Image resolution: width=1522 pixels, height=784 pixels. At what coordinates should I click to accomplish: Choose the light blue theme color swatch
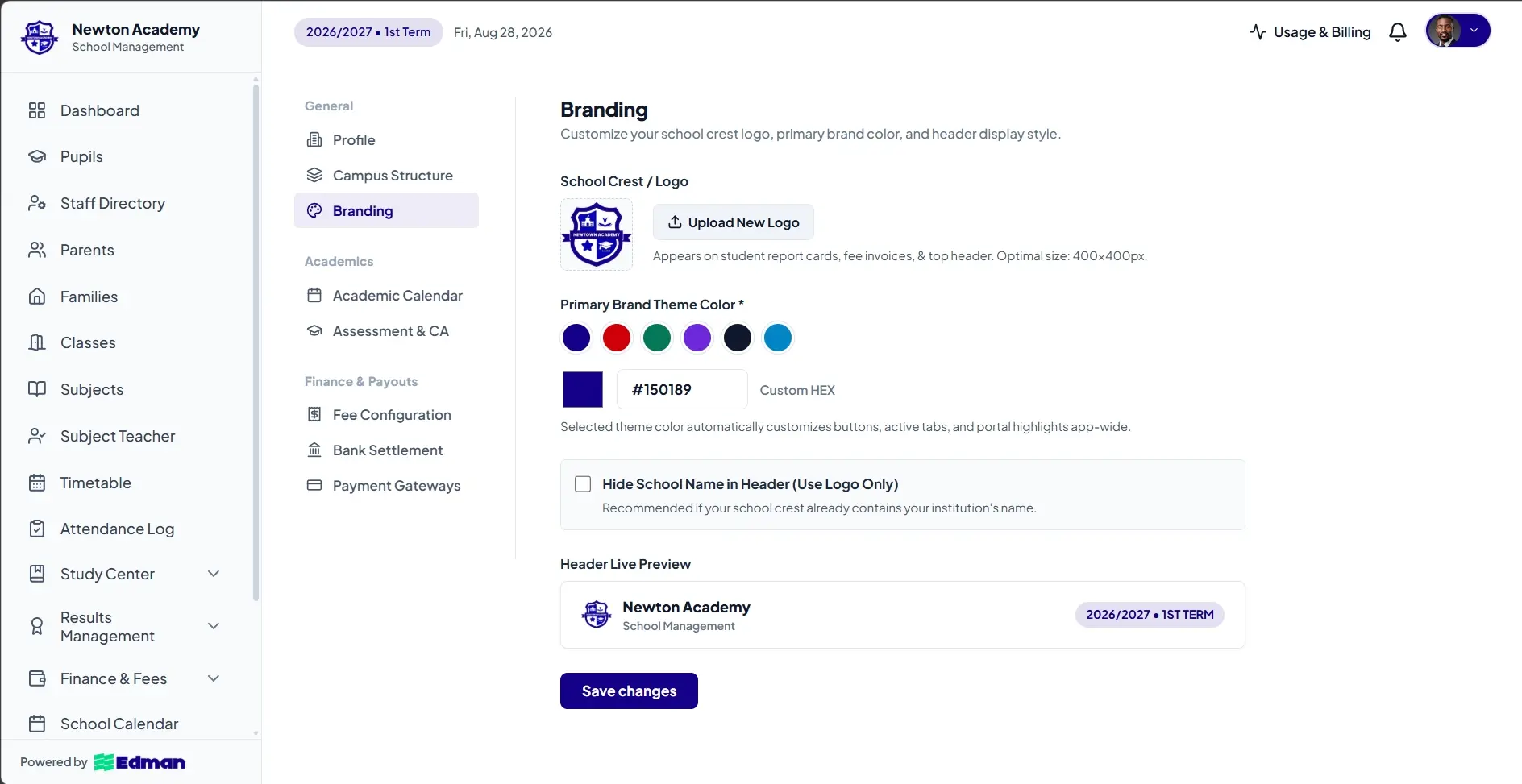tap(778, 338)
